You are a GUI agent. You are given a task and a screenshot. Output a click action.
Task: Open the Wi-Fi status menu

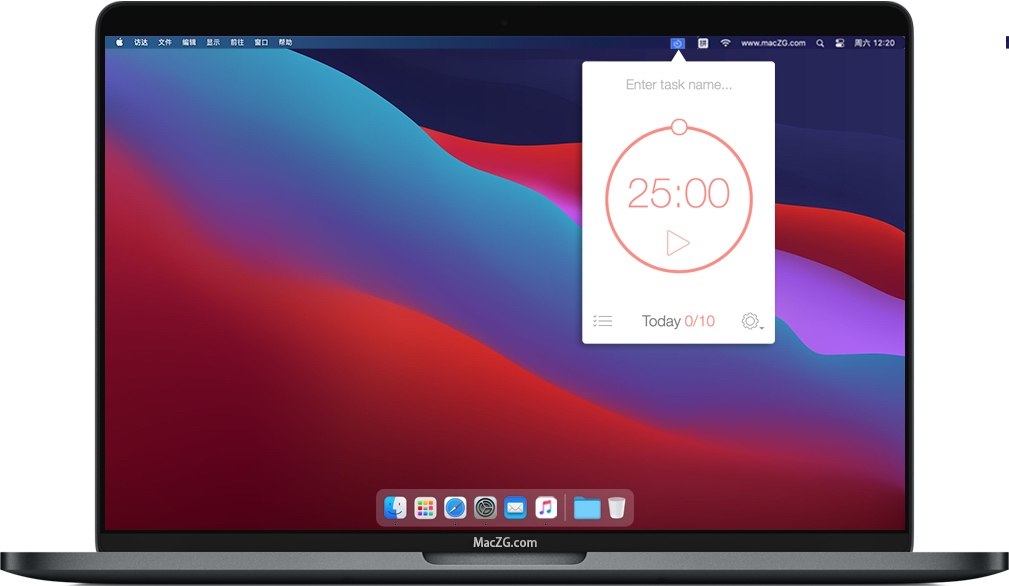click(x=725, y=43)
